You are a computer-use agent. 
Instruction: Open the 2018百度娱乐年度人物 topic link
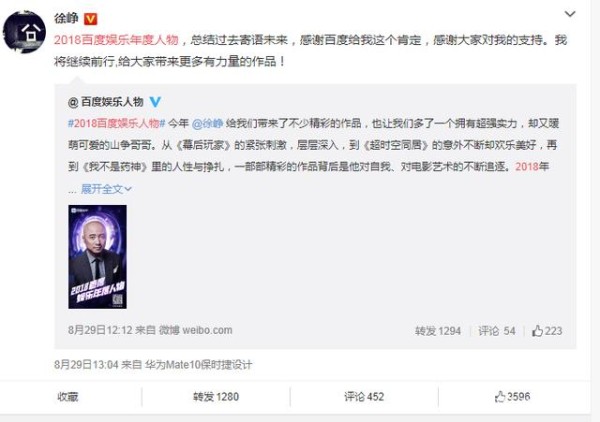(116, 40)
